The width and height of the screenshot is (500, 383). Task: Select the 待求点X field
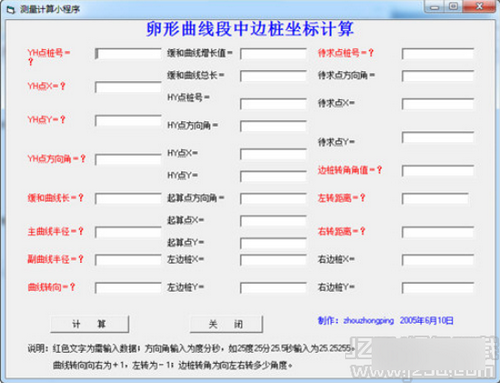pyautogui.click(x=438, y=104)
